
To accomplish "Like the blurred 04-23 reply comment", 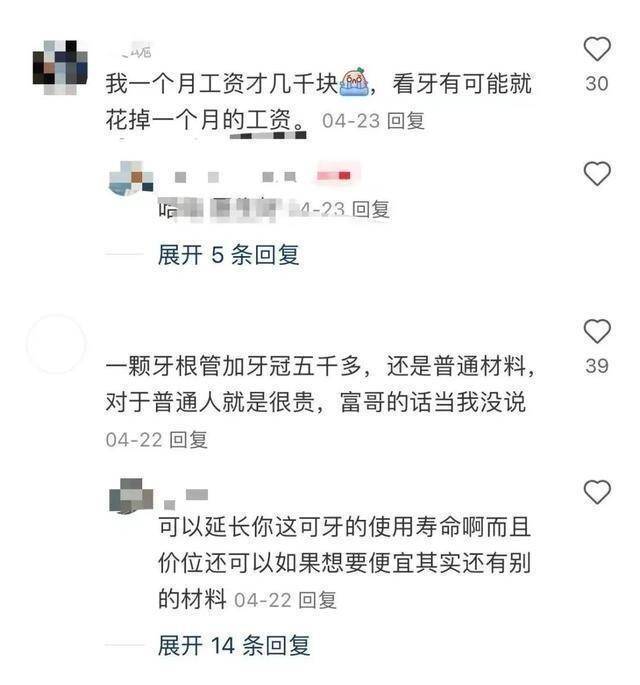I will tap(597, 173).
